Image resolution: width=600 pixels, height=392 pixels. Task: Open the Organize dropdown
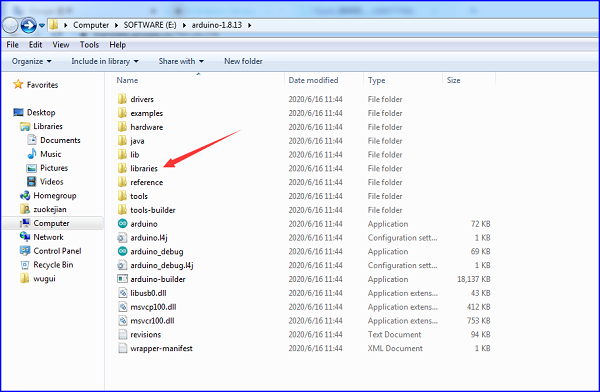(31, 61)
